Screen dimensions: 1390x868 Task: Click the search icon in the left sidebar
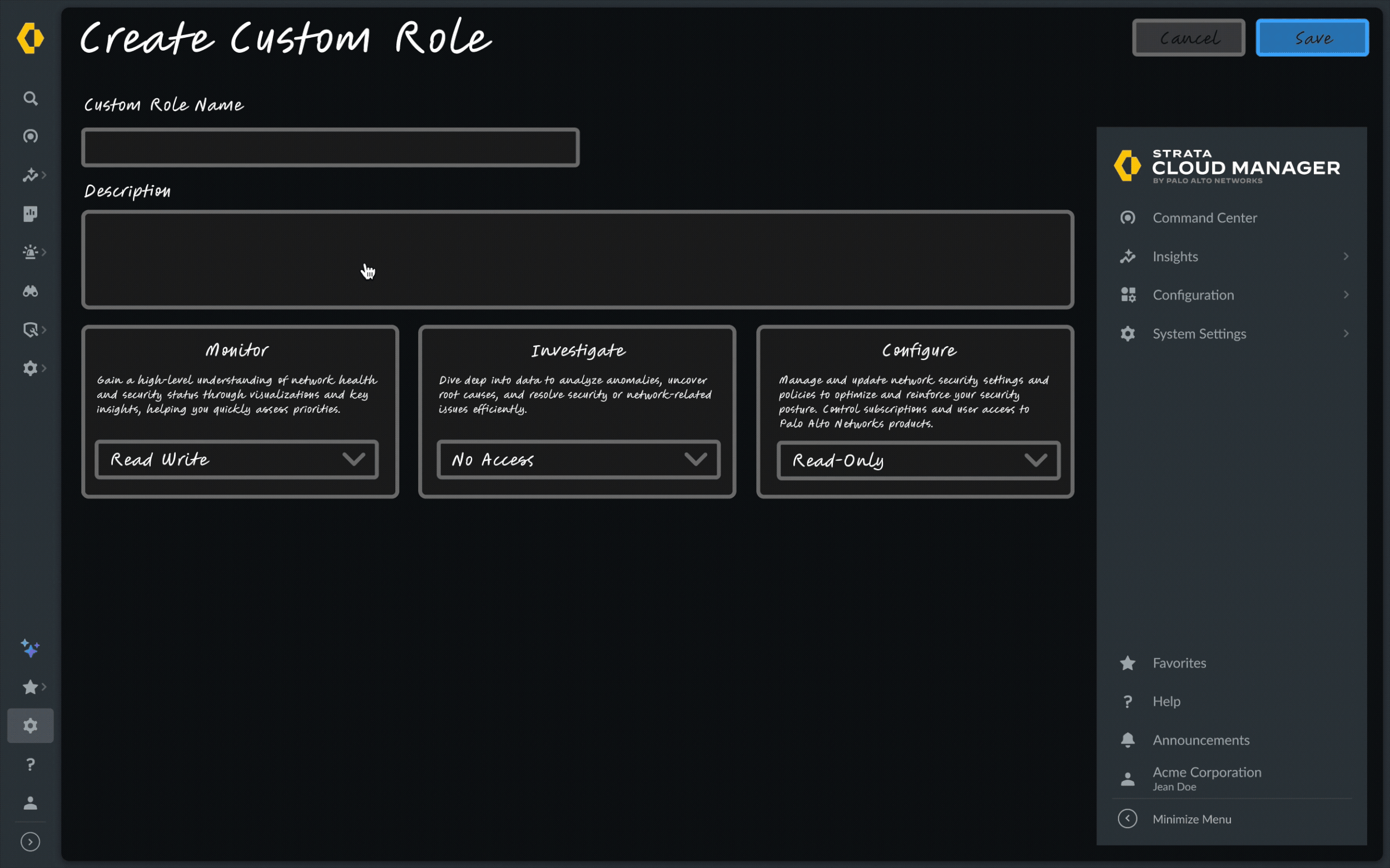(31, 98)
